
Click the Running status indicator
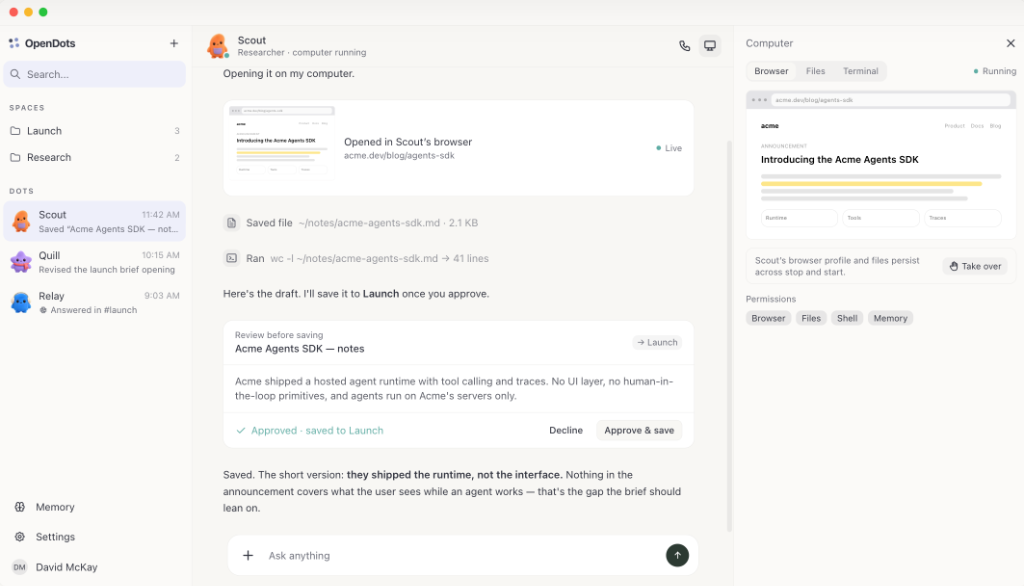(x=995, y=71)
